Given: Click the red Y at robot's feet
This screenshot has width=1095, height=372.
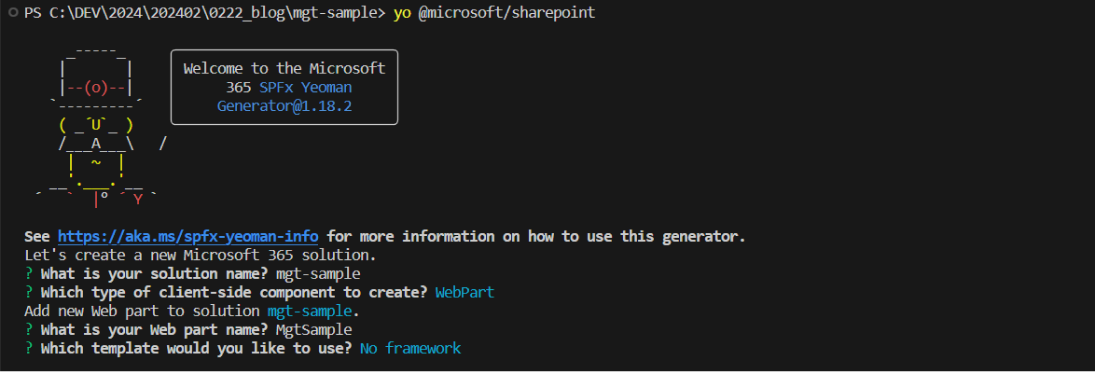Looking at the screenshot, I should tap(138, 200).
